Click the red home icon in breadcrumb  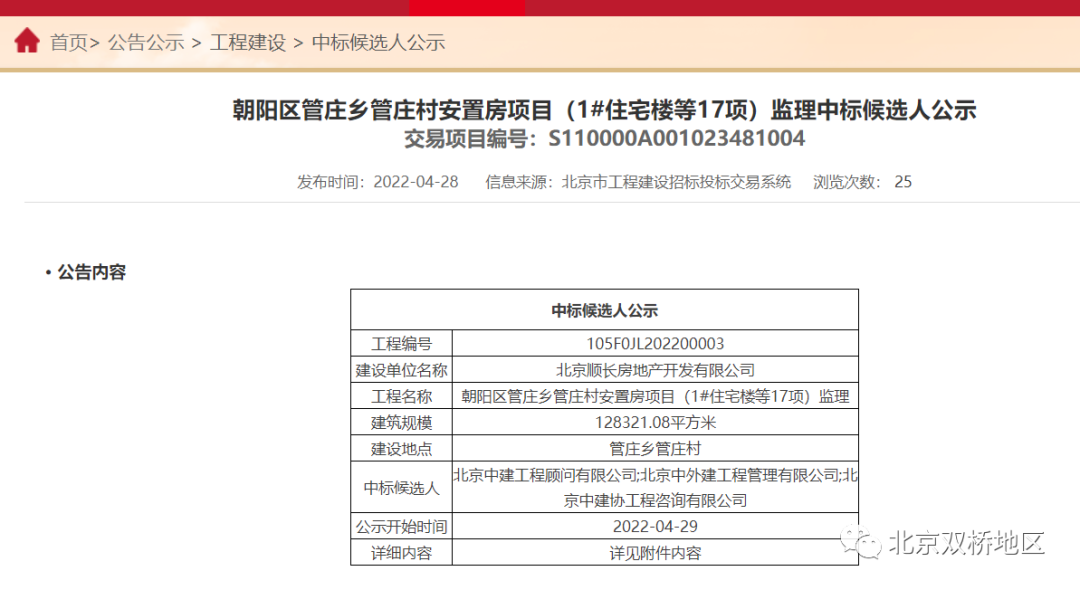[27, 41]
